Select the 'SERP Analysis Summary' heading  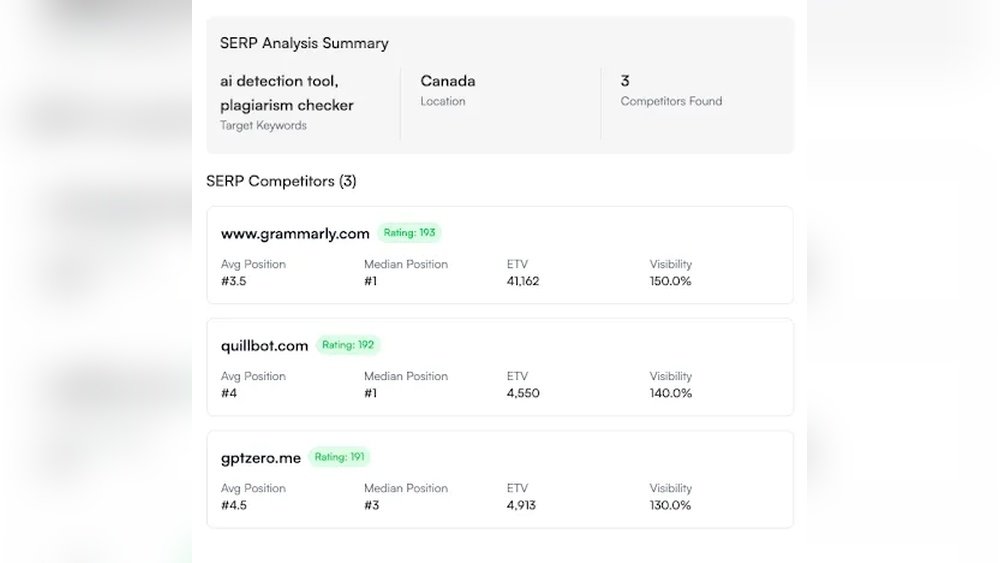point(304,43)
